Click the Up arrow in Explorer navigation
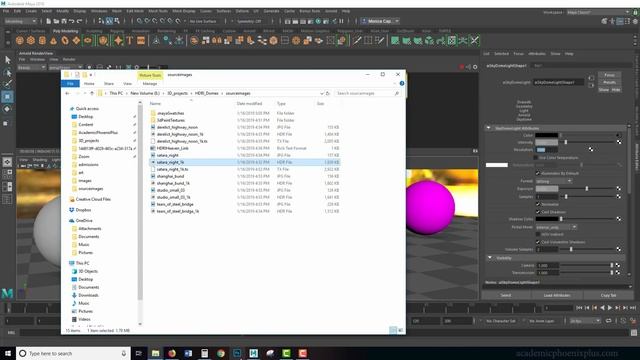The width and height of the screenshot is (640, 360). tap(92, 93)
